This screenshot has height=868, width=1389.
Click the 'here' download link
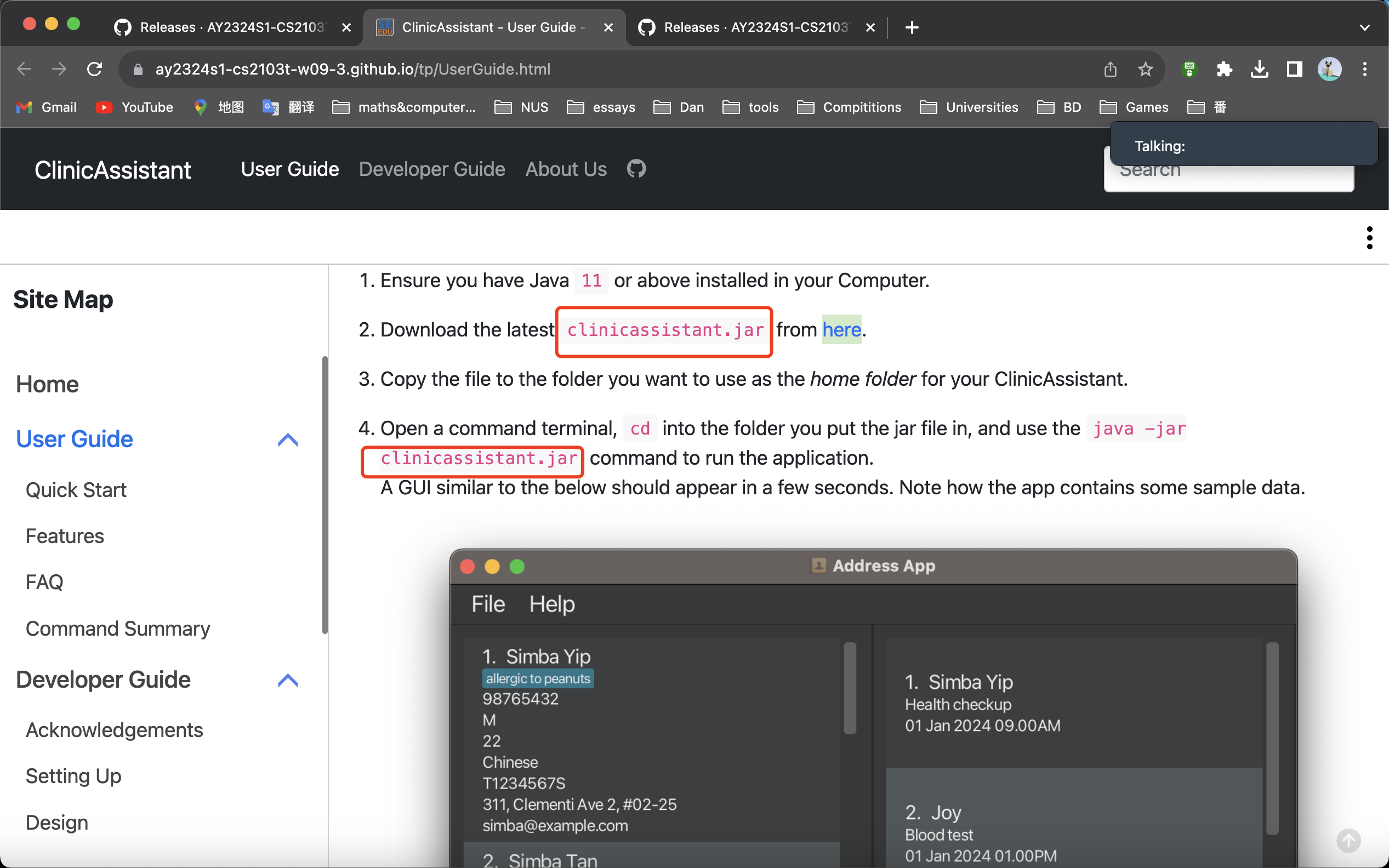(x=841, y=329)
